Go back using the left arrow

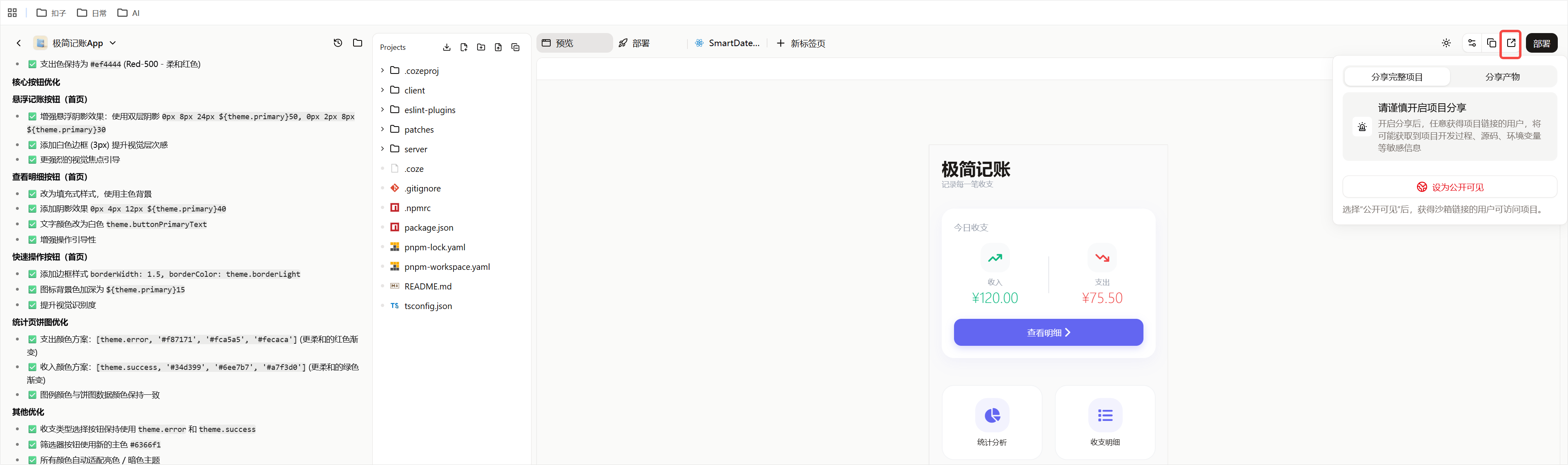tap(19, 43)
